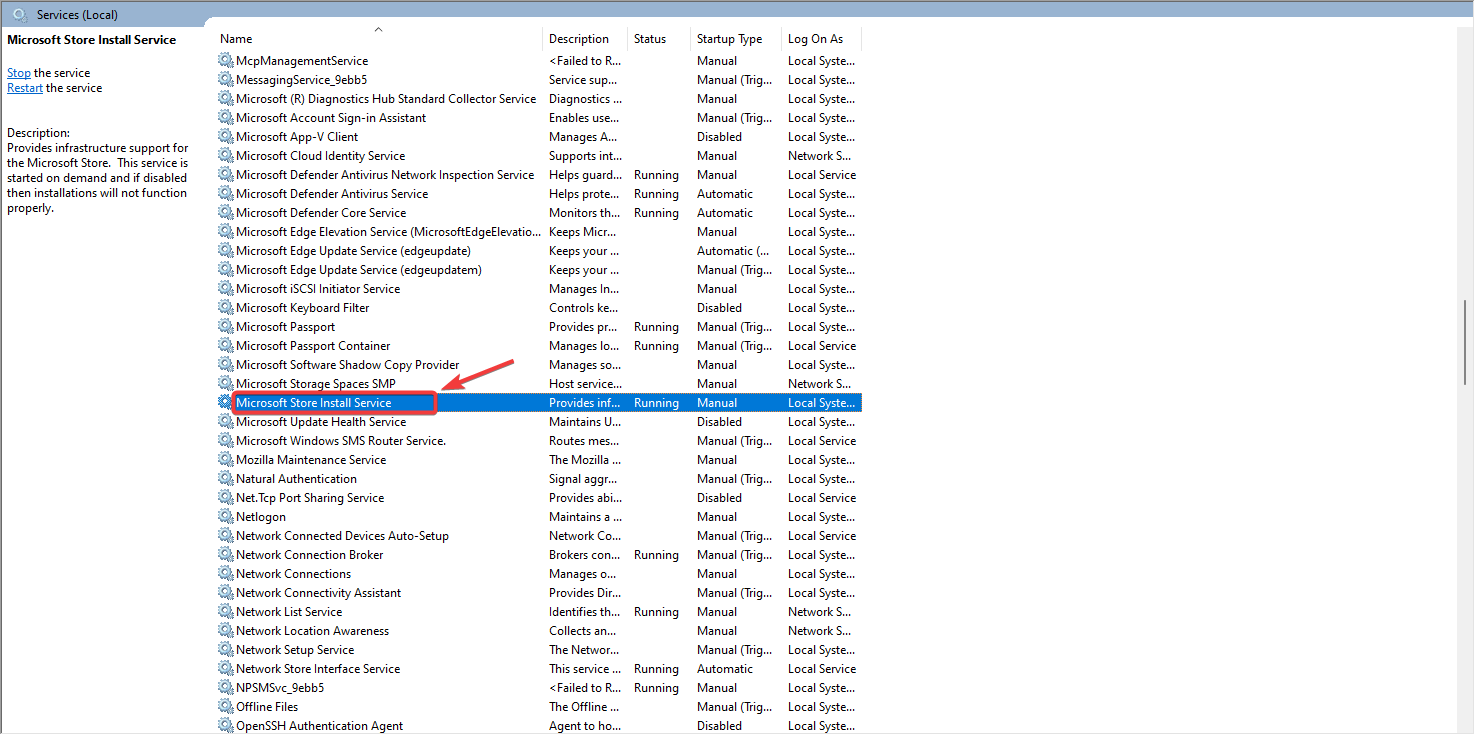
Task: Click the vertical scrollbar of the services list
Action: coord(1465,340)
